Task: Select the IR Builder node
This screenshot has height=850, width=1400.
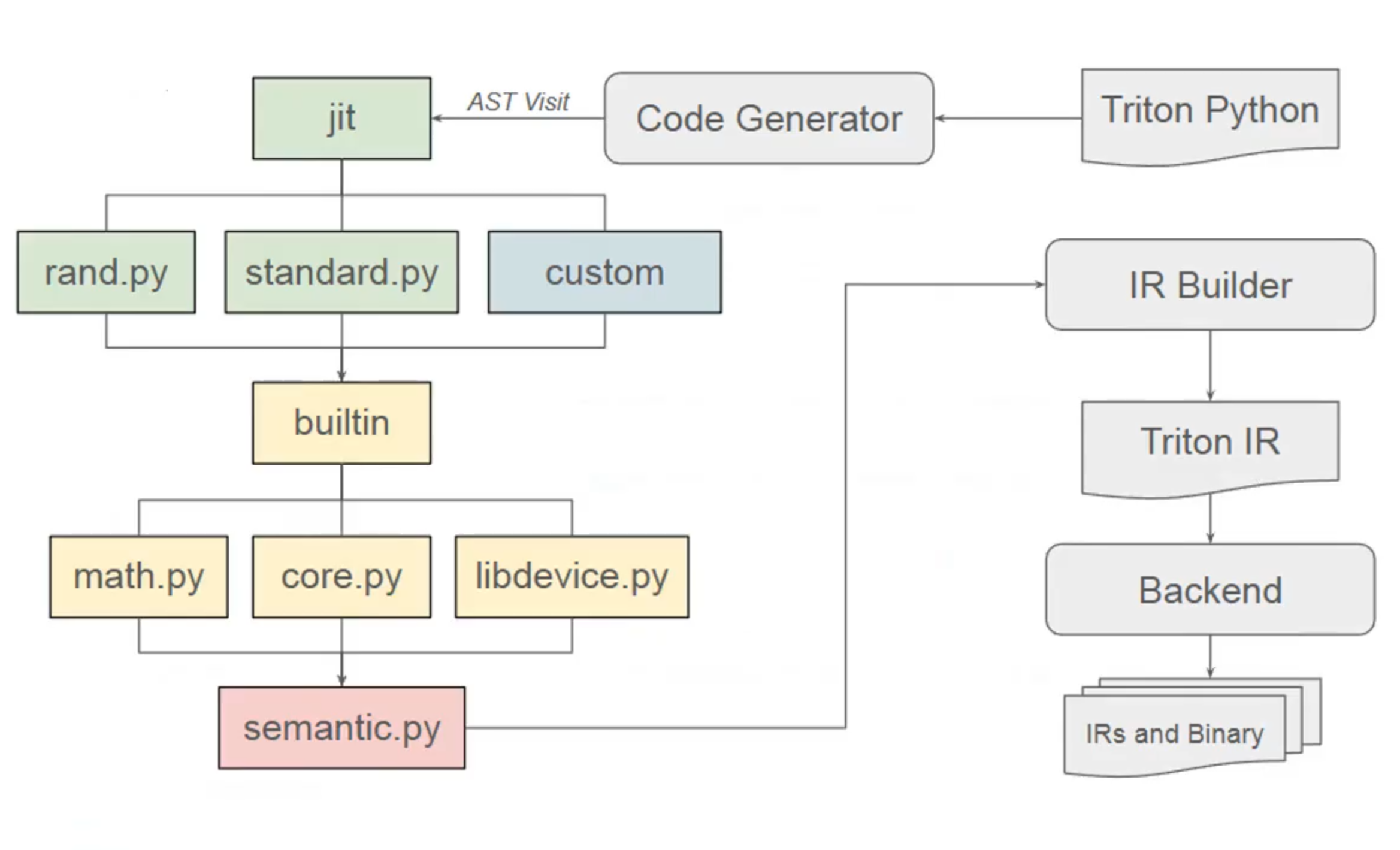Action: 1210,285
